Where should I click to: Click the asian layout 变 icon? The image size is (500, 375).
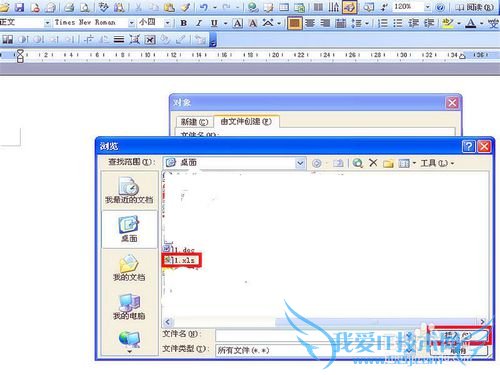coord(493,23)
